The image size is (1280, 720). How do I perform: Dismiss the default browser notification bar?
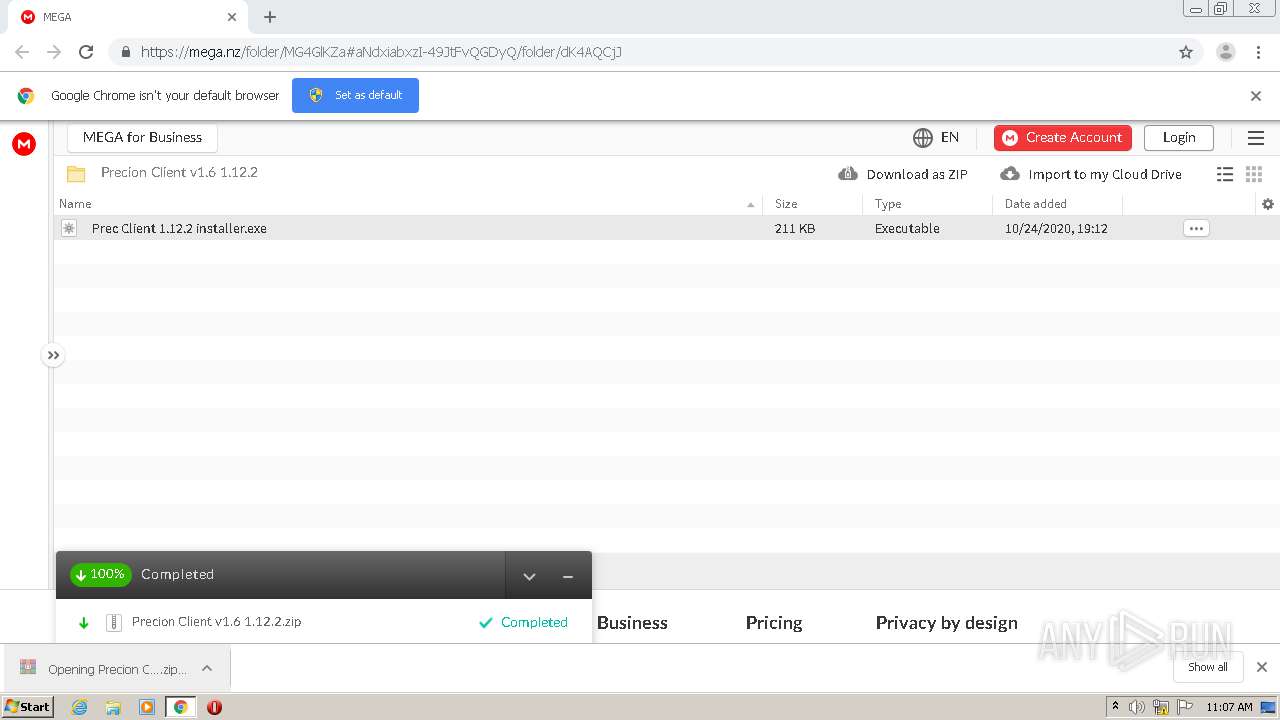tap(1256, 96)
